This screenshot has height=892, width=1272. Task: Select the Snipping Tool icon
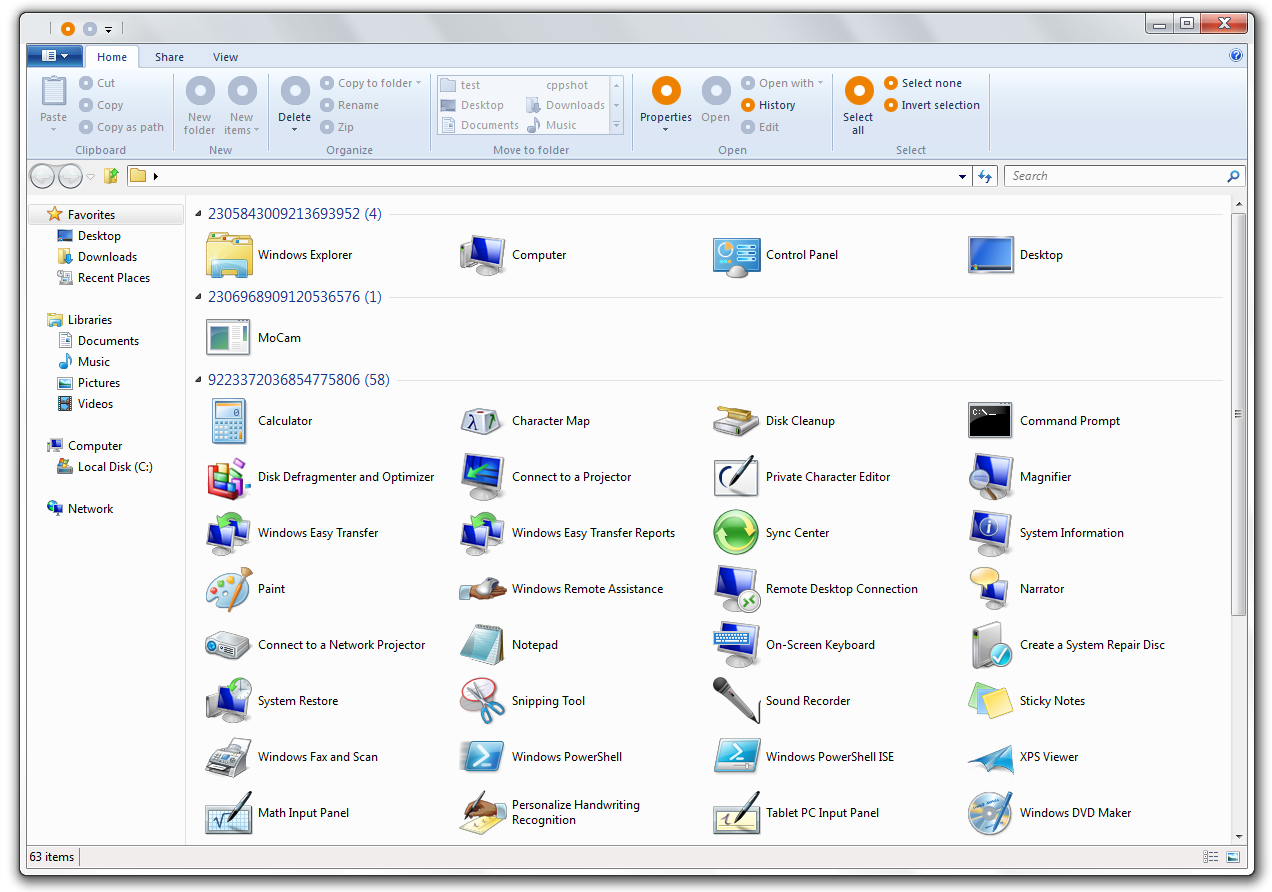click(x=483, y=701)
